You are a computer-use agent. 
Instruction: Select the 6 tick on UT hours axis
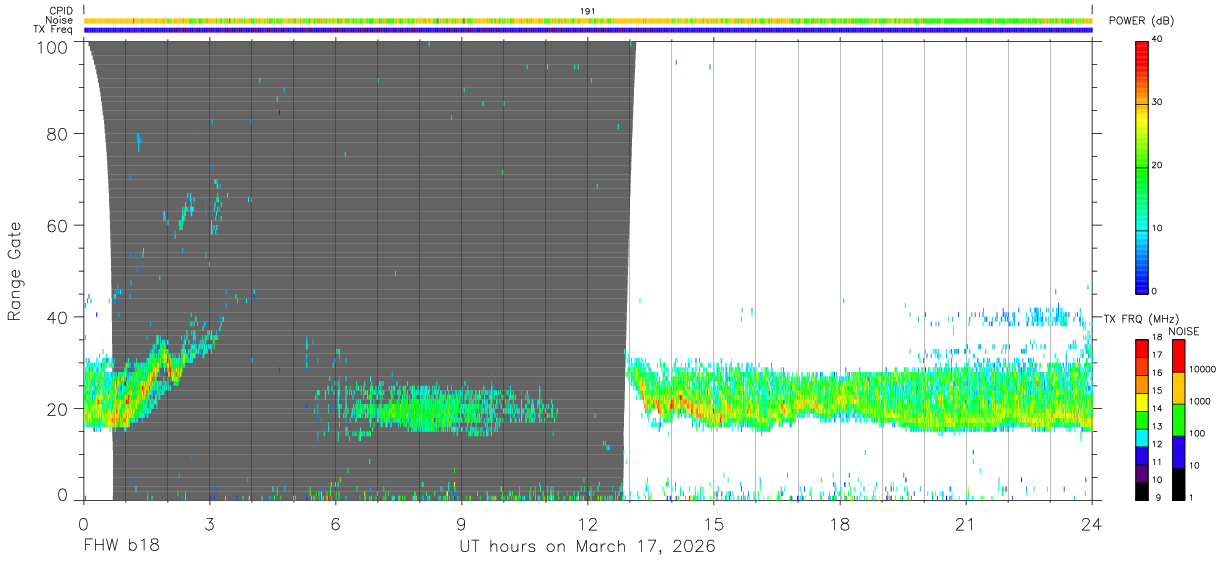pyautogui.click(x=336, y=523)
